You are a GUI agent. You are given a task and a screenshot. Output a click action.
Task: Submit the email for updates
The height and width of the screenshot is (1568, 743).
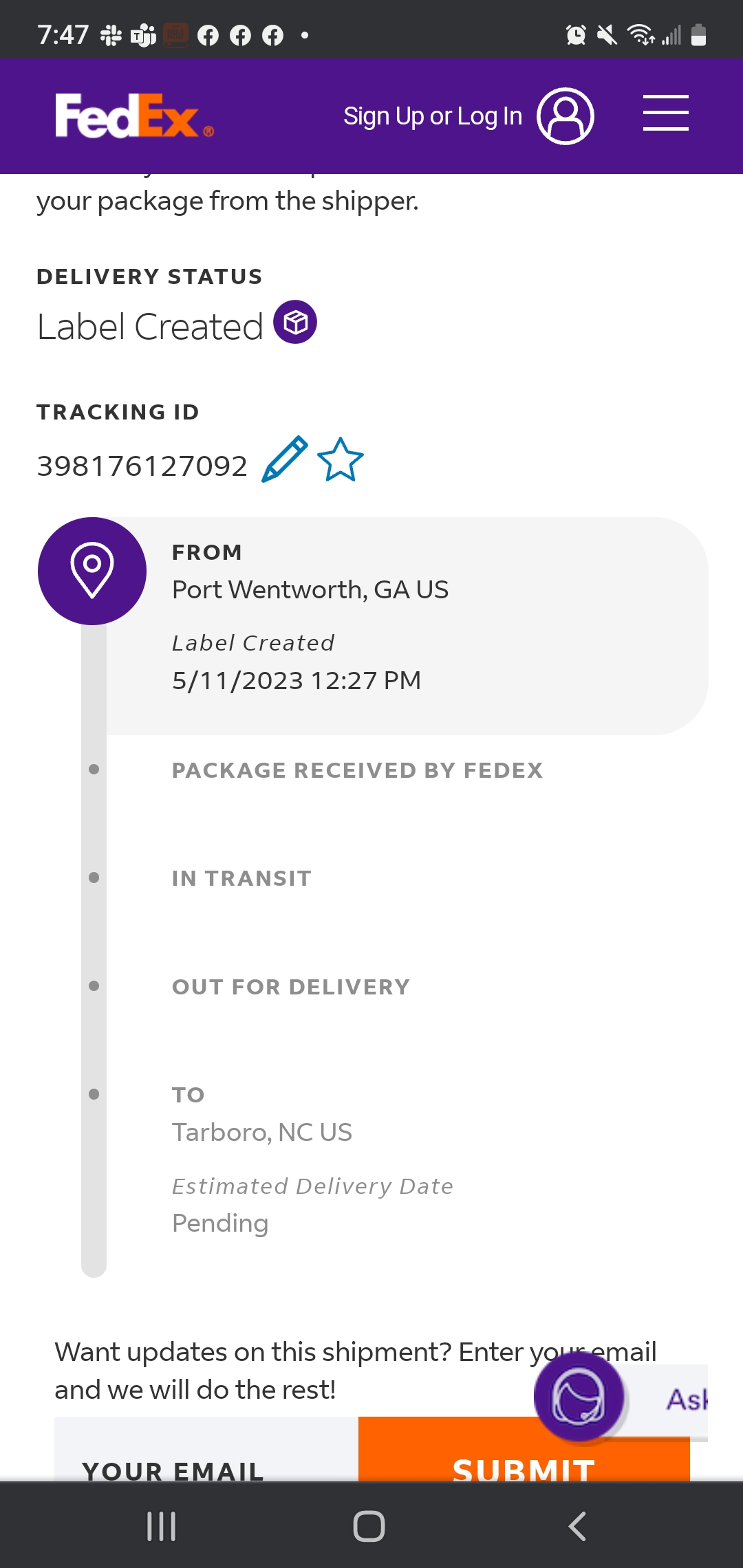[524, 1449]
